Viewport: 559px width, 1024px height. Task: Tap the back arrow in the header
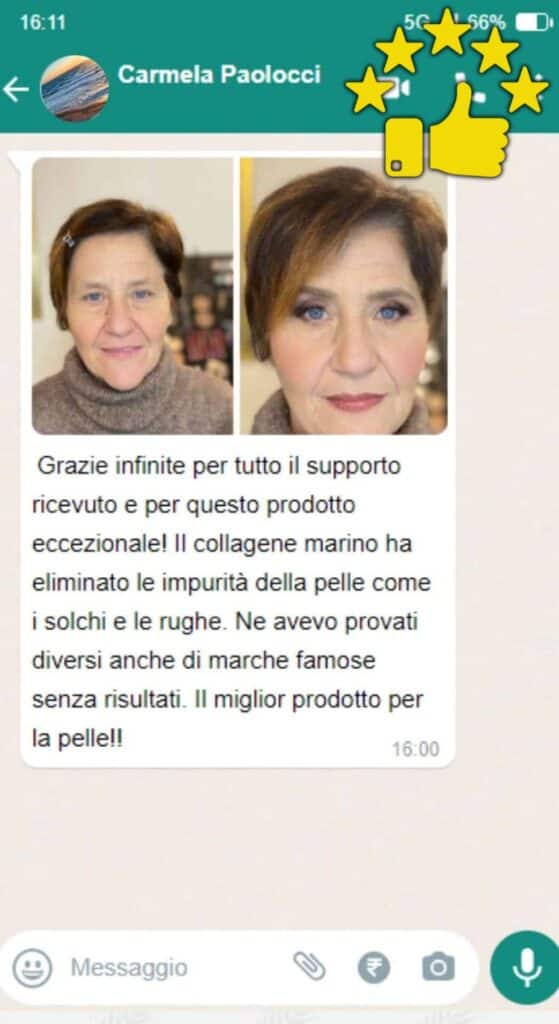click(16, 89)
